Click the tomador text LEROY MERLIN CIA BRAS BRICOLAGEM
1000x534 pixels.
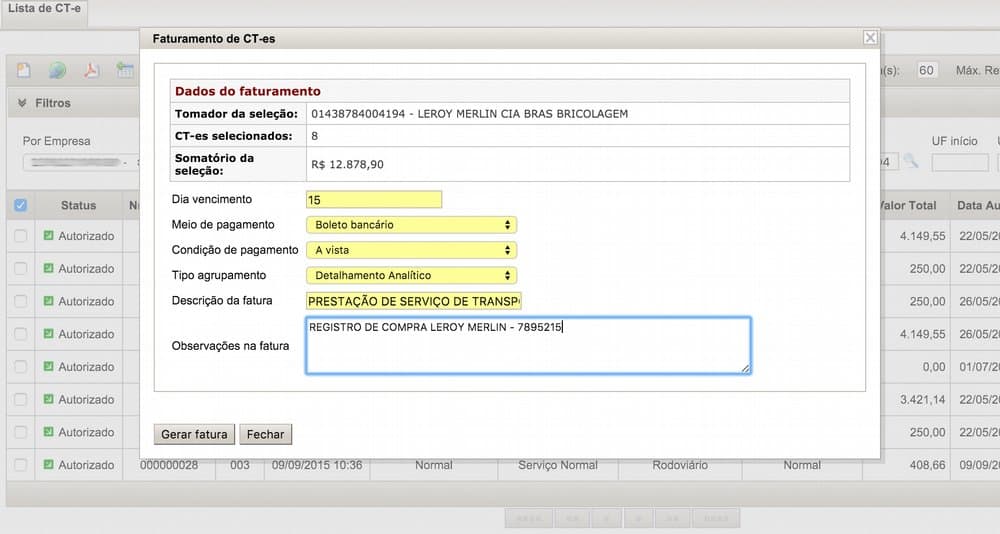pos(522,114)
